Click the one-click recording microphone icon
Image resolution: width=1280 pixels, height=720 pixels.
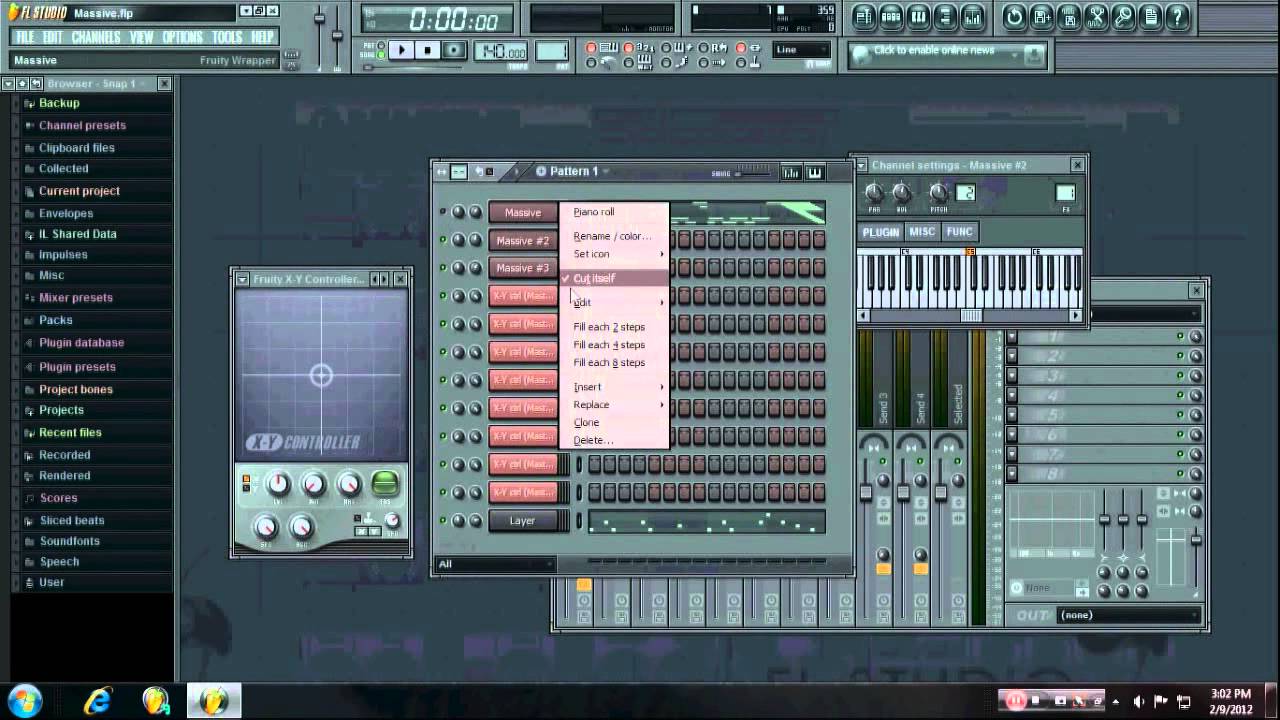1123,17
